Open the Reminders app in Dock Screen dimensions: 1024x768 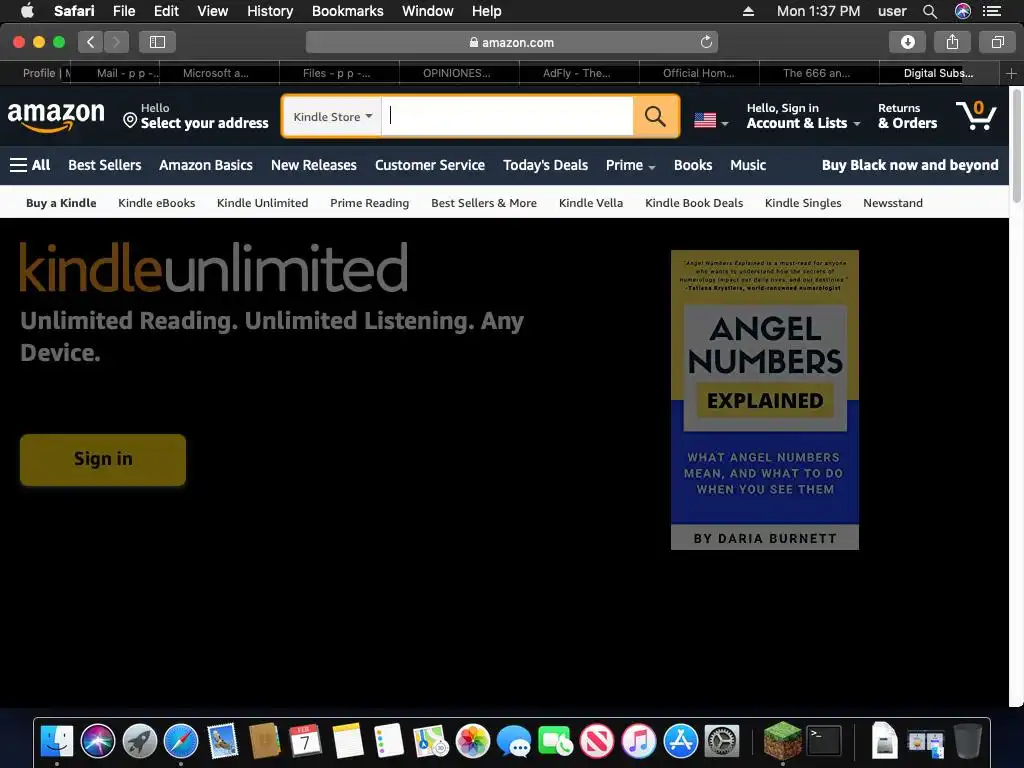click(389, 741)
